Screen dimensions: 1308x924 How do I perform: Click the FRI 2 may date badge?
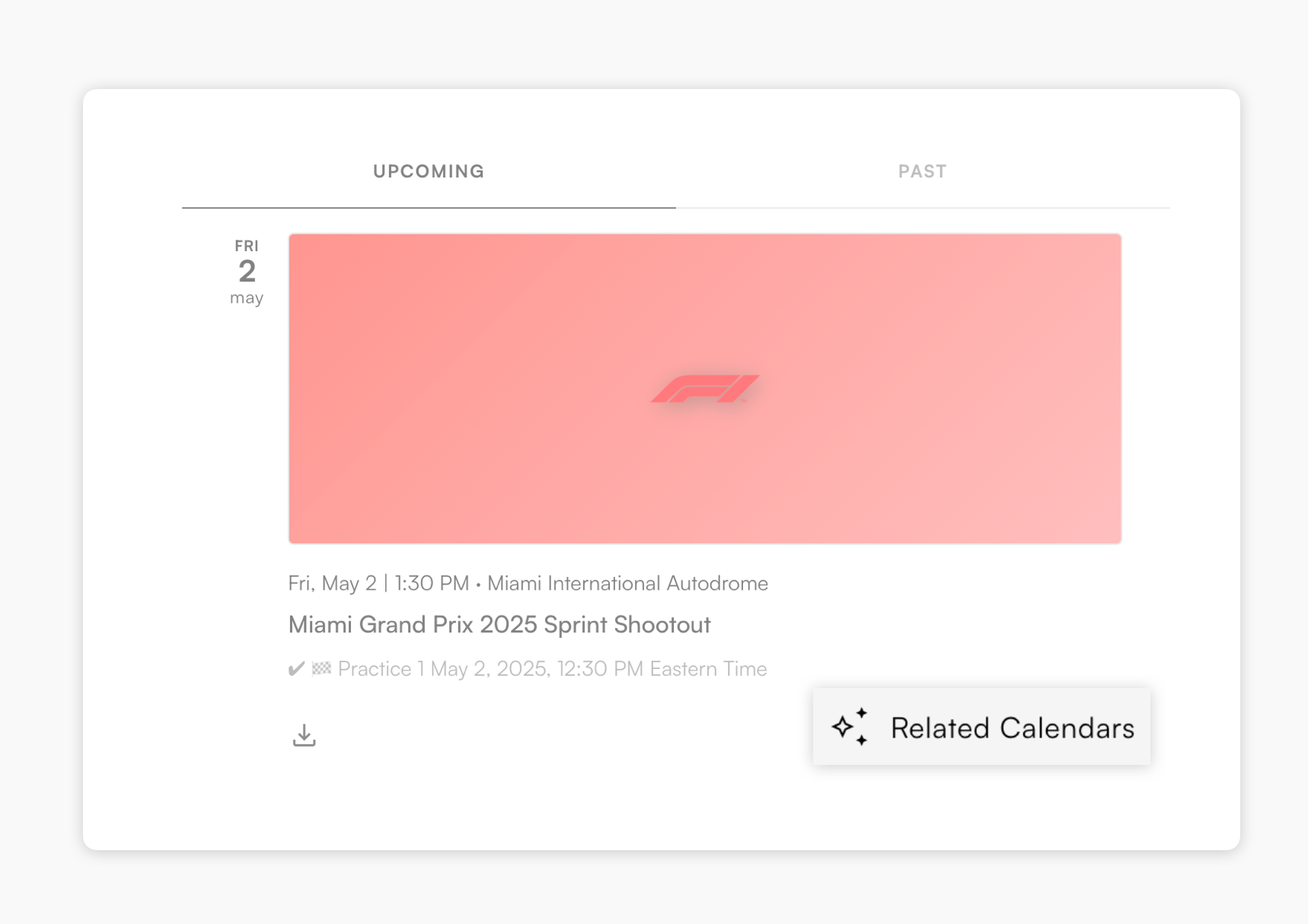(246, 272)
